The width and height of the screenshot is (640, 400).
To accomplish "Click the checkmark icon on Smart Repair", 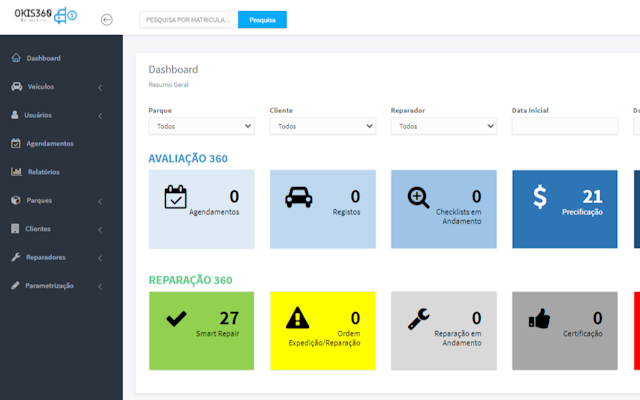I will (x=176, y=319).
